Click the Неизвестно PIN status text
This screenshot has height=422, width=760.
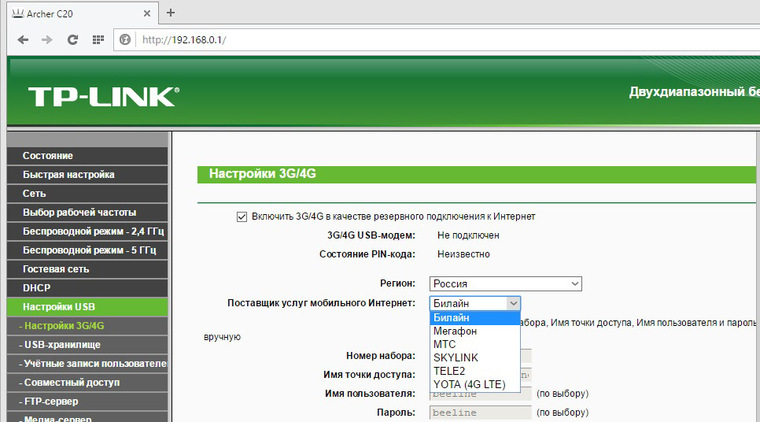[x=463, y=254]
